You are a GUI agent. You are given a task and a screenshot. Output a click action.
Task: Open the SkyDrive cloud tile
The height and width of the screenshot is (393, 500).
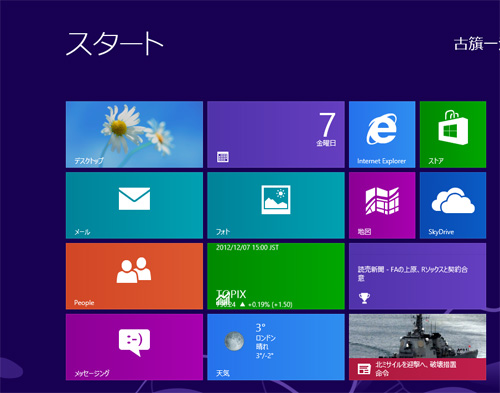(x=453, y=205)
